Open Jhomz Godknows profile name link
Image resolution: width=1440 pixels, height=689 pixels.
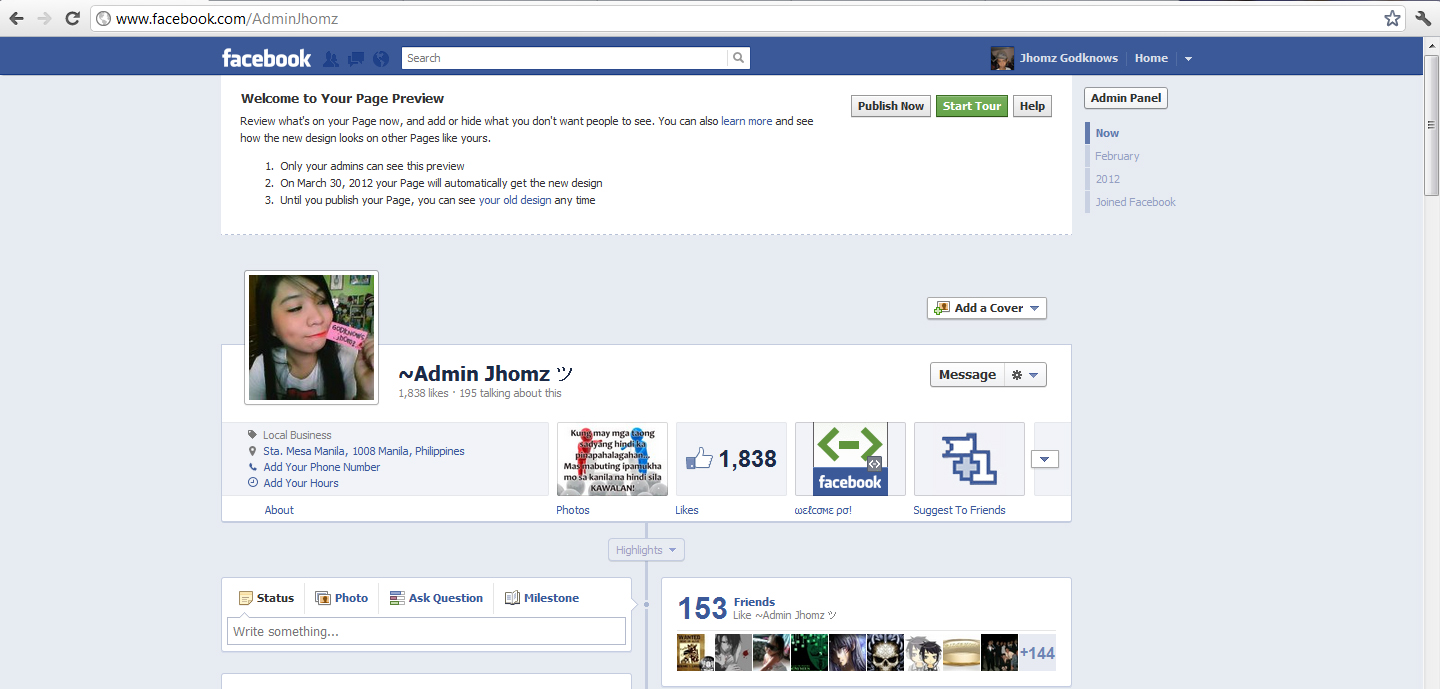point(1068,58)
